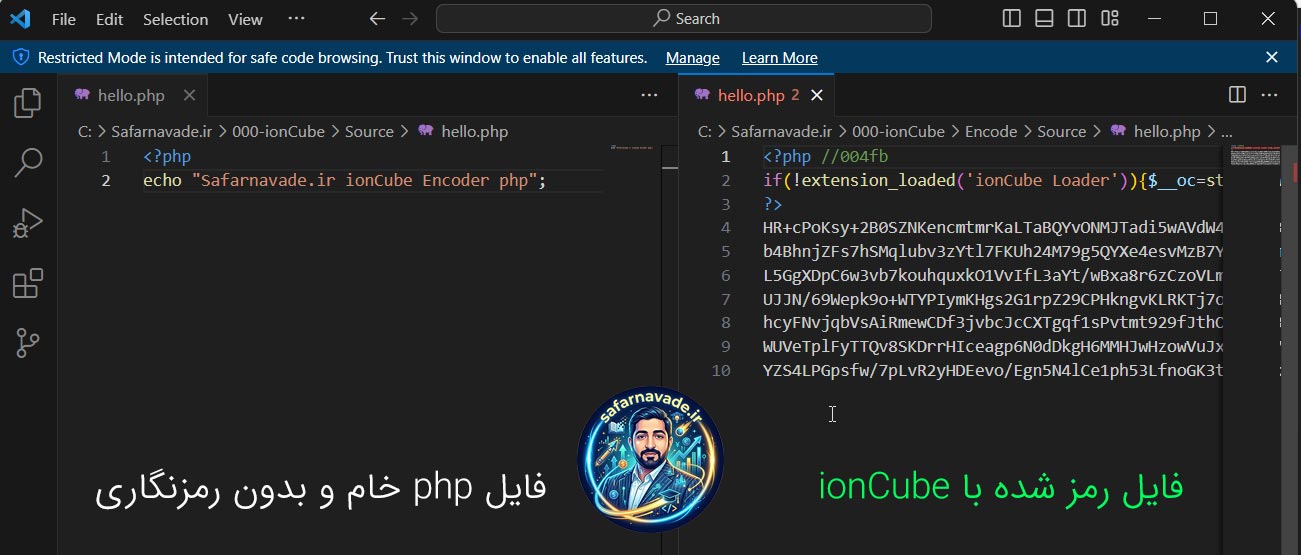This screenshot has width=1301, height=555.
Task: Open more actions in right editor group
Action: (1269, 95)
